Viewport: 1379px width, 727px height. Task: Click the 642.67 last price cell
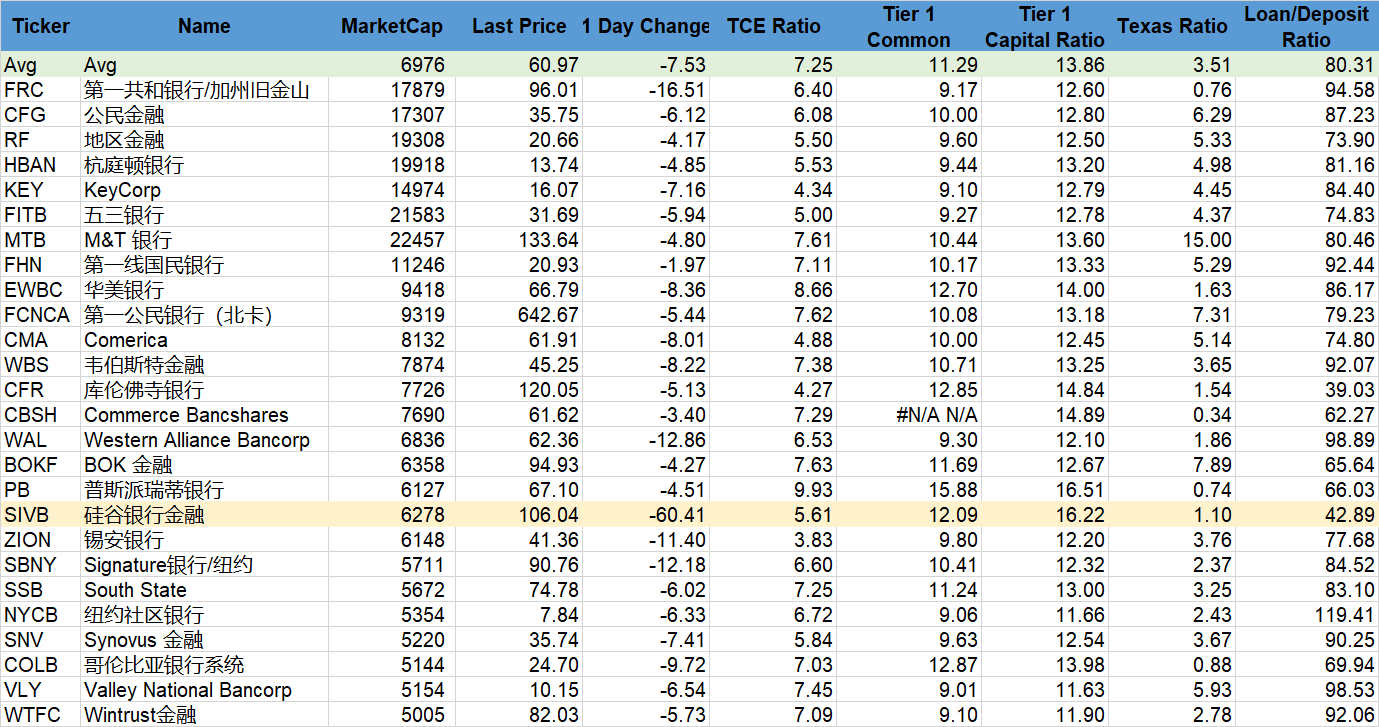[x=515, y=315]
